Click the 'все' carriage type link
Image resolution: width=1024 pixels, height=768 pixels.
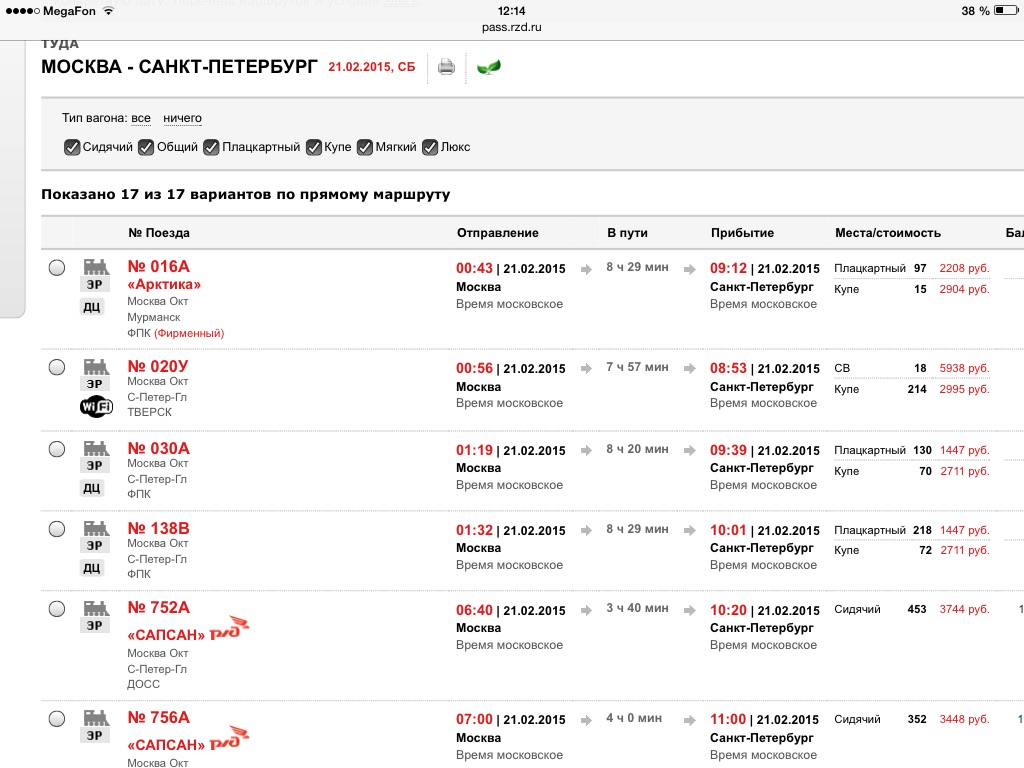click(x=140, y=118)
